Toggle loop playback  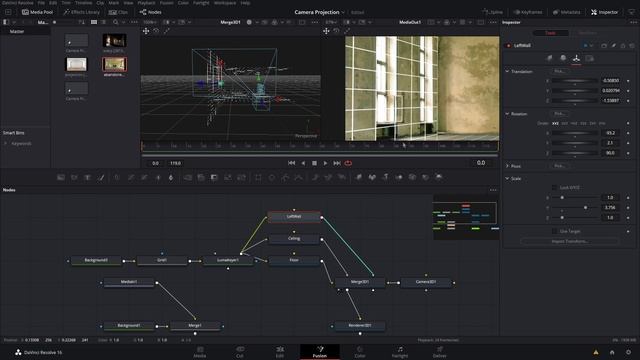pyautogui.click(x=348, y=163)
